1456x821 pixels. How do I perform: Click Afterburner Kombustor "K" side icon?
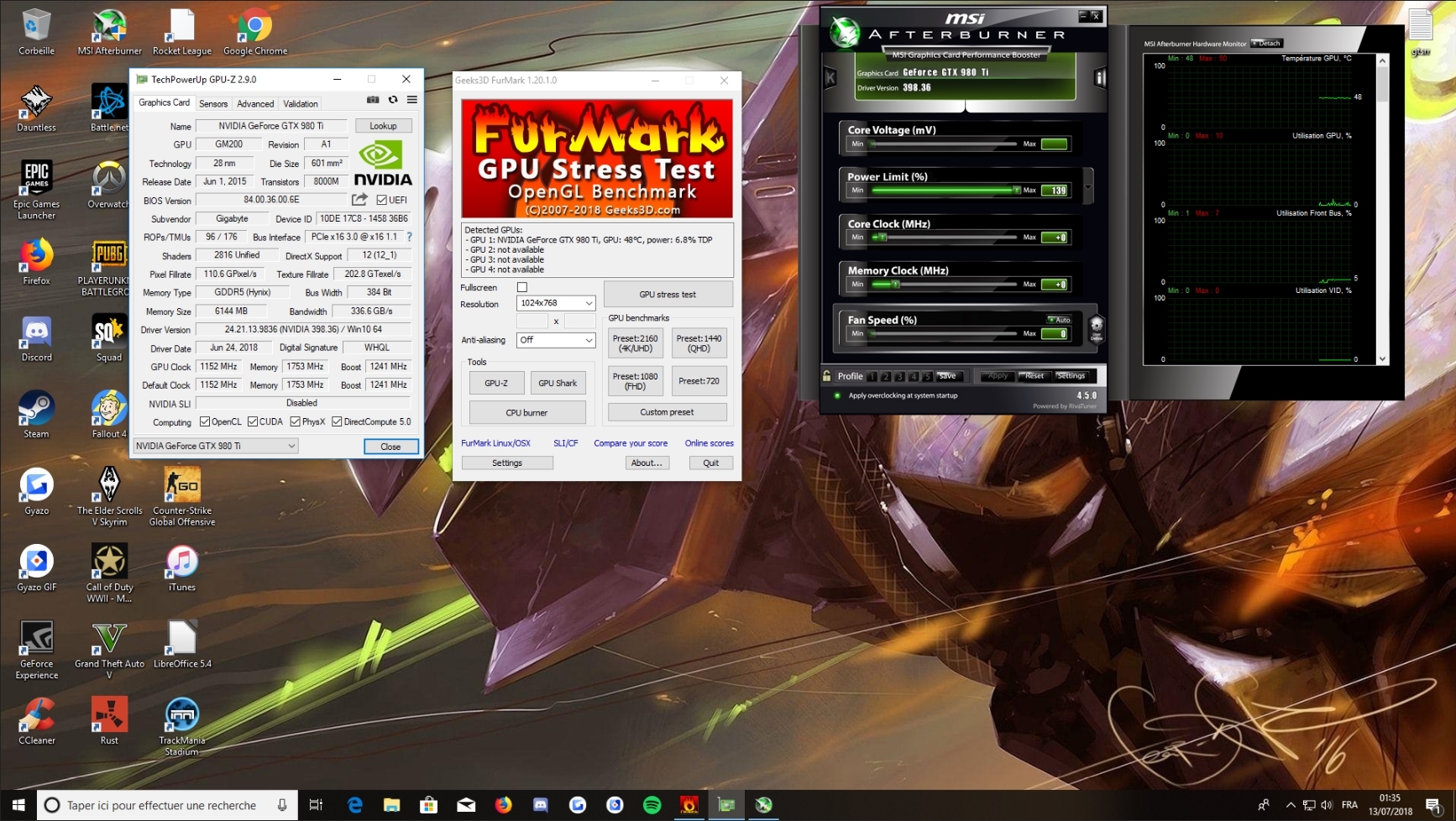[830, 78]
